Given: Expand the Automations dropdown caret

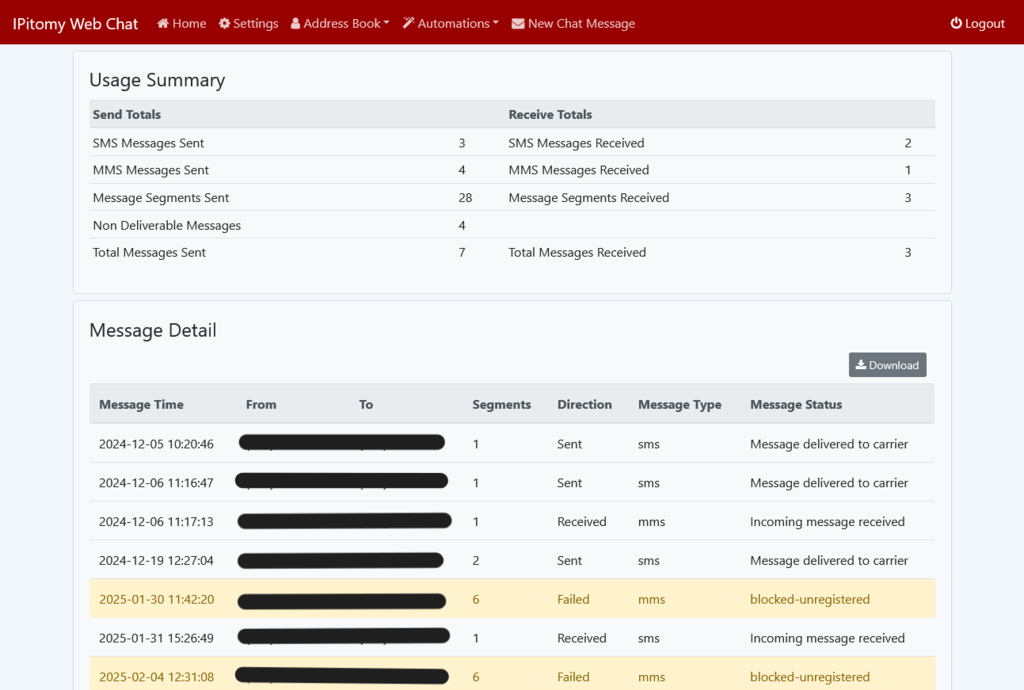Looking at the screenshot, I should 495,24.
